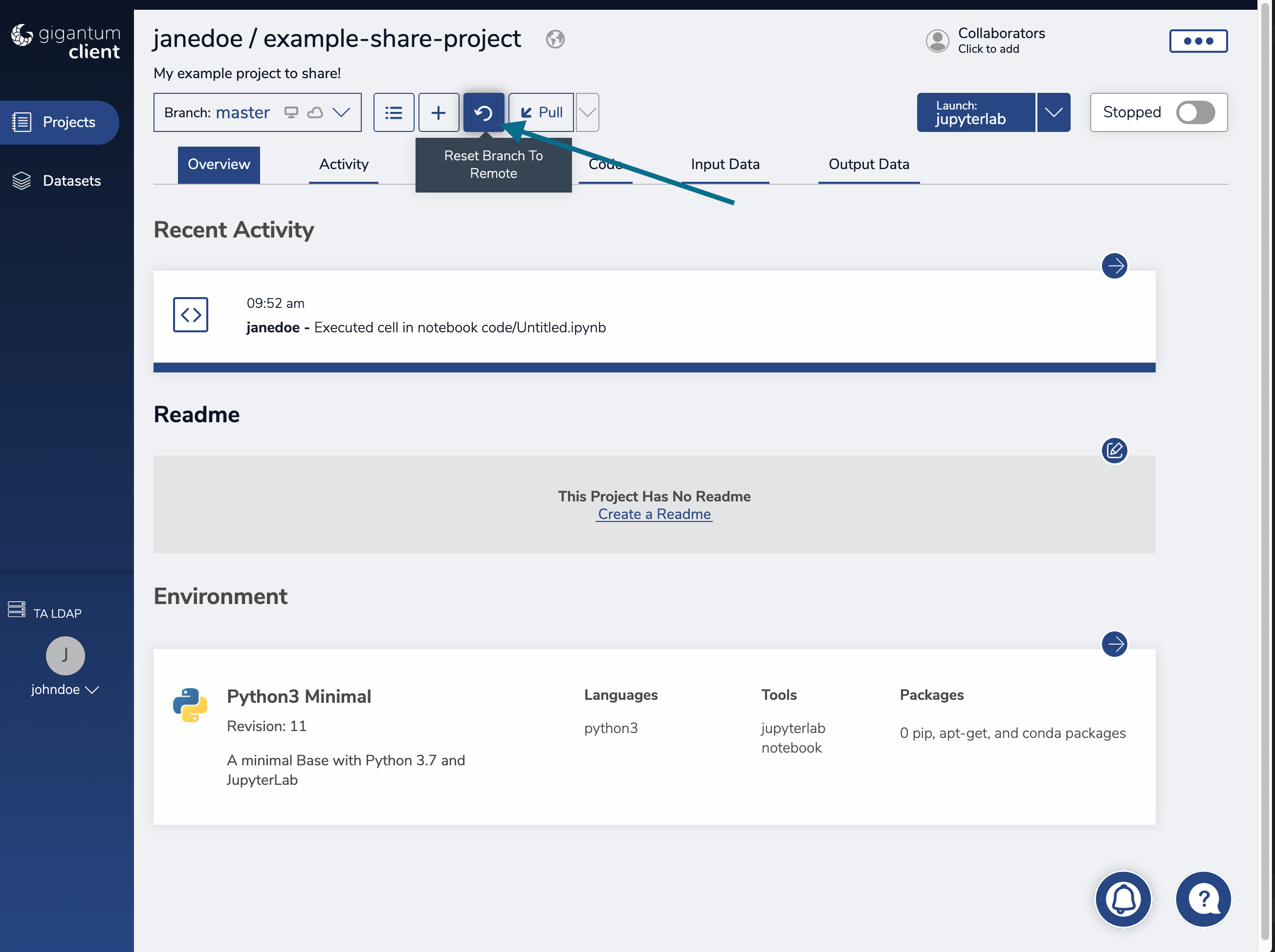Click the Create a Readme link
Image resolution: width=1275 pixels, height=952 pixels.
(654, 514)
